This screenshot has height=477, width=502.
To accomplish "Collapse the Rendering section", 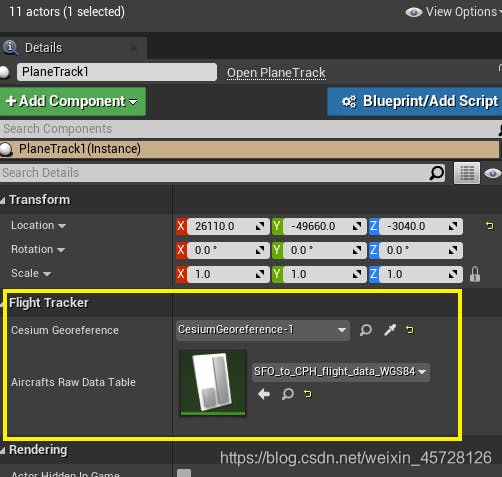I will coord(3,451).
